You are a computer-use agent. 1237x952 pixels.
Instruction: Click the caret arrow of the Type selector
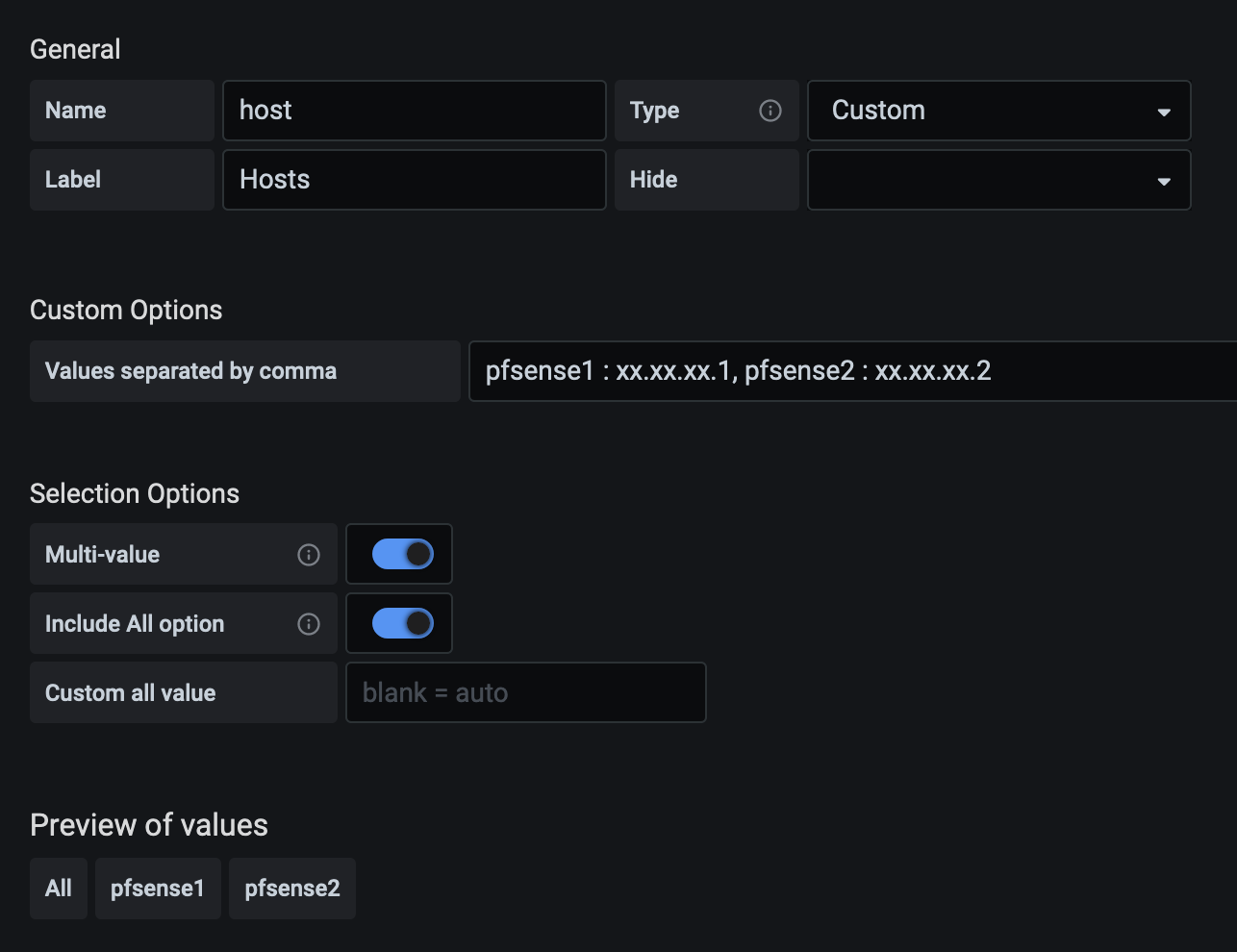[x=1164, y=112]
